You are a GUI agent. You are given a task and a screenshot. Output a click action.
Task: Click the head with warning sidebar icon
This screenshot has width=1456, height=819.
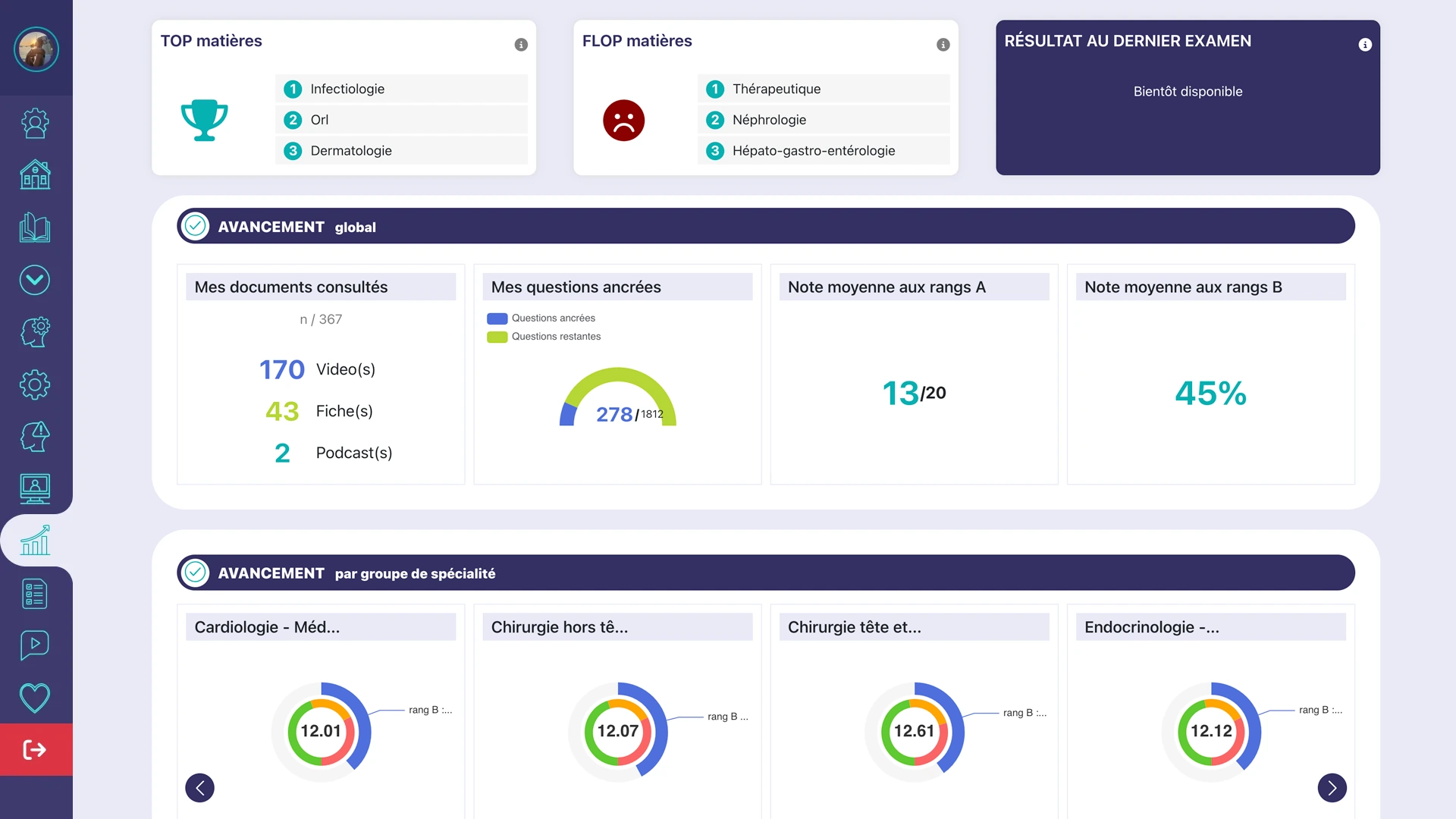(35, 437)
